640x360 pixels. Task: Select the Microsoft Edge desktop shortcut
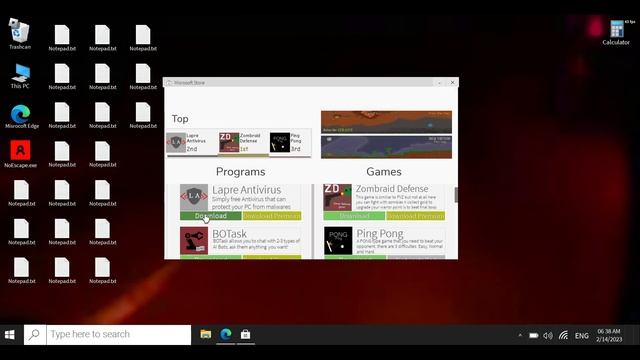point(21,116)
